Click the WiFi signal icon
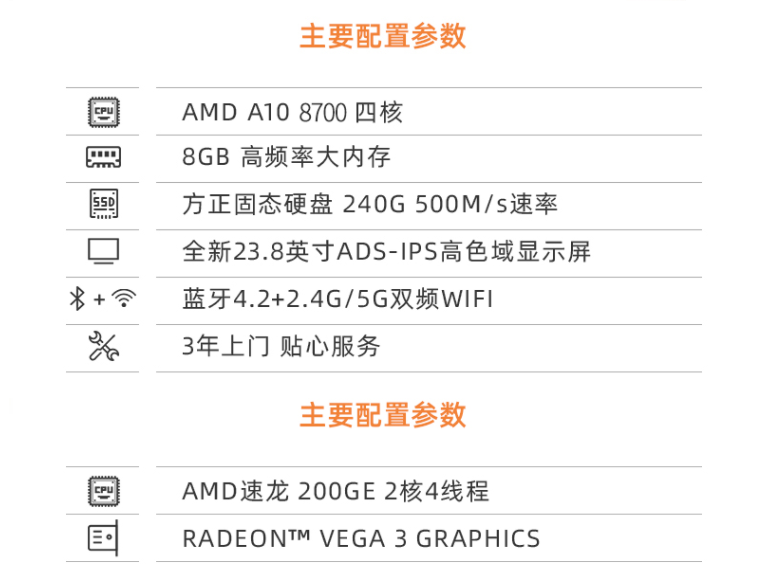This screenshot has height=564, width=778. [124, 298]
